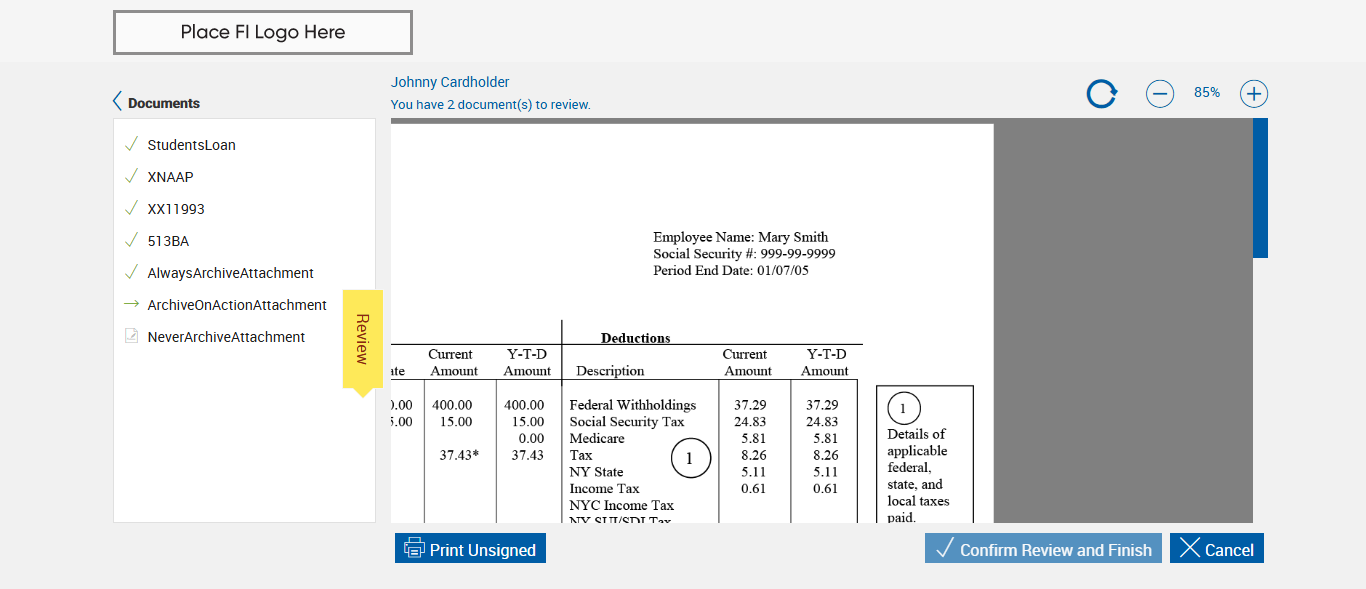
Task: Open NeverArchiveAttachment document
Action: click(226, 337)
